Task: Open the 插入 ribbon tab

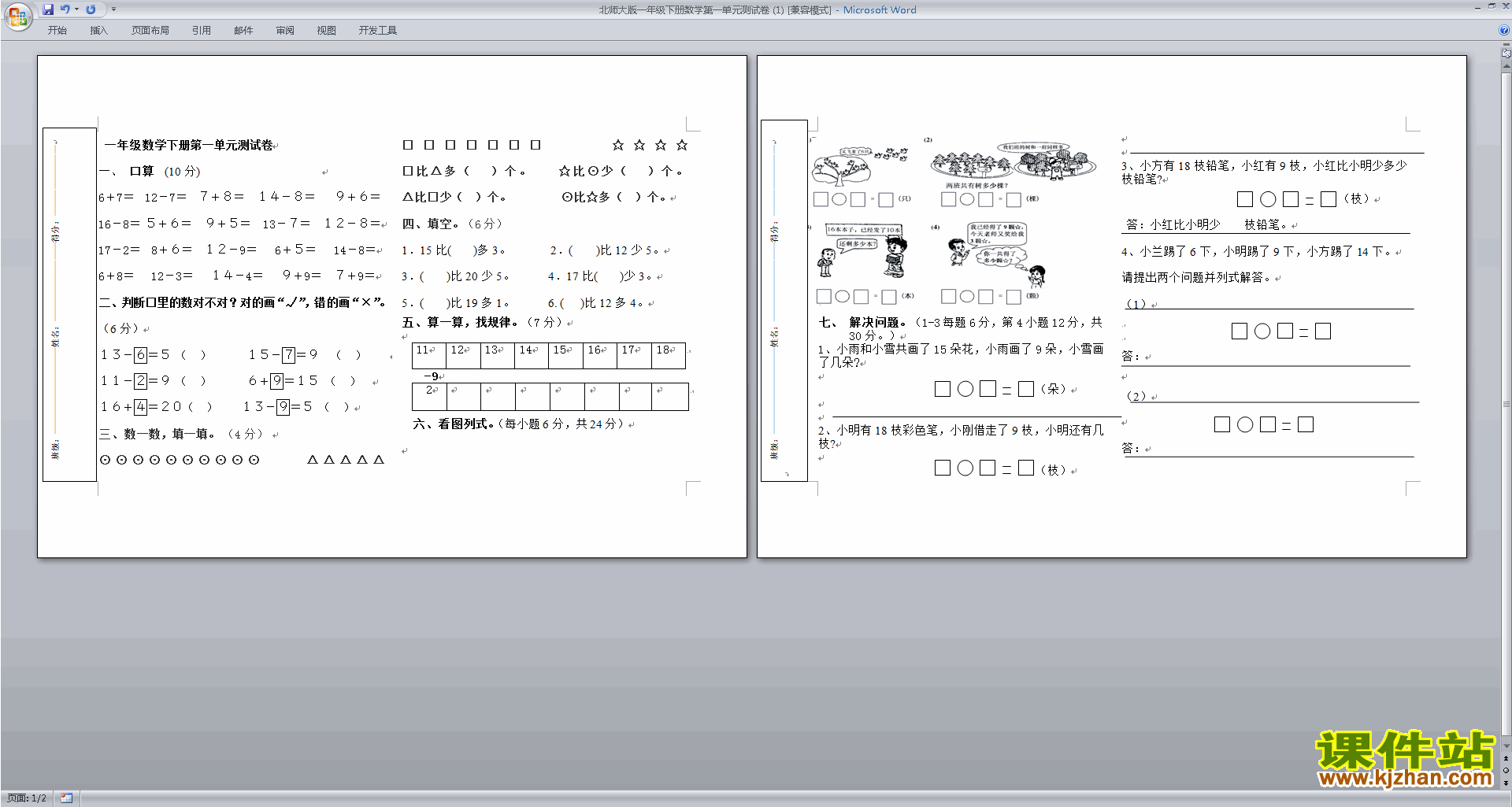Action: [x=98, y=31]
